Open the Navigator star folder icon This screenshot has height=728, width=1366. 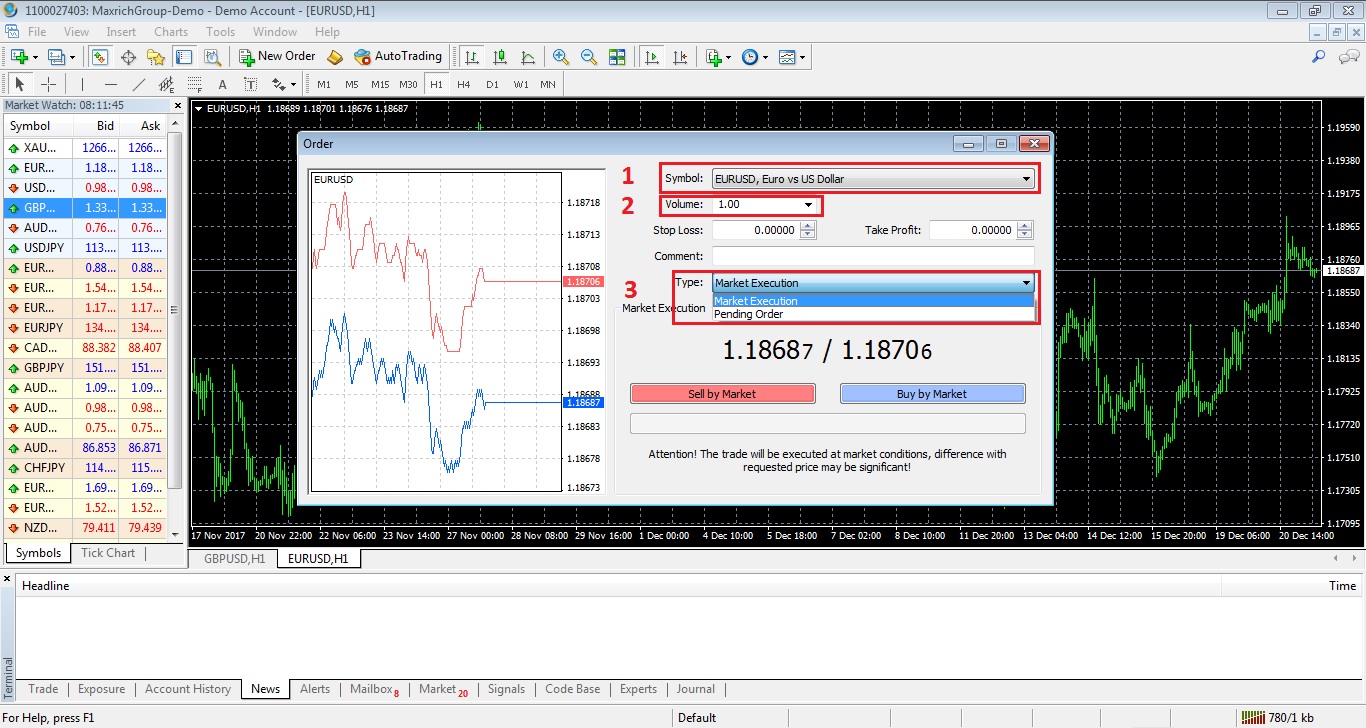pyautogui.click(x=156, y=57)
